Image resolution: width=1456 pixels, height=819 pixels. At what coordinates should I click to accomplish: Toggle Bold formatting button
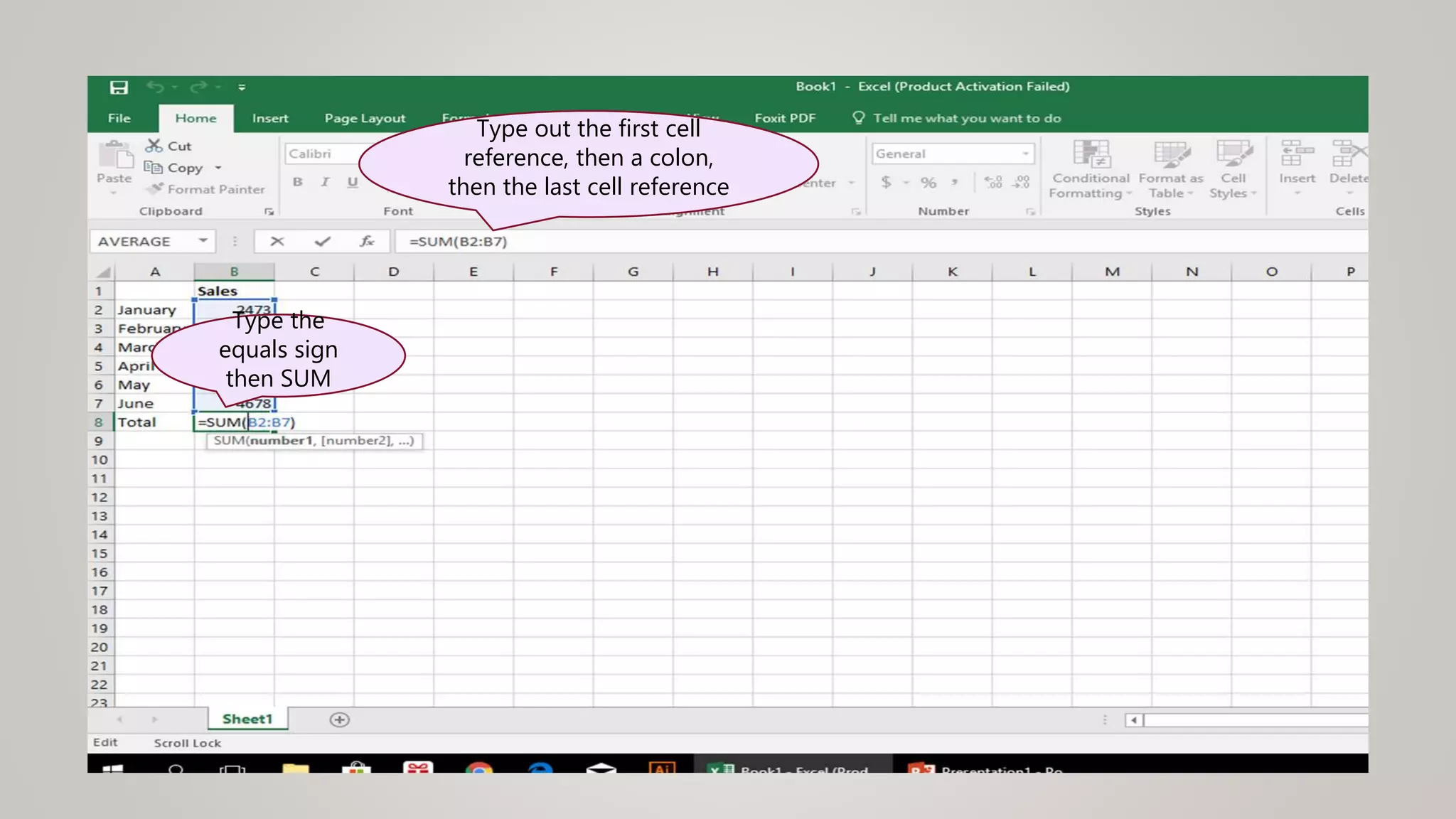coord(298,182)
